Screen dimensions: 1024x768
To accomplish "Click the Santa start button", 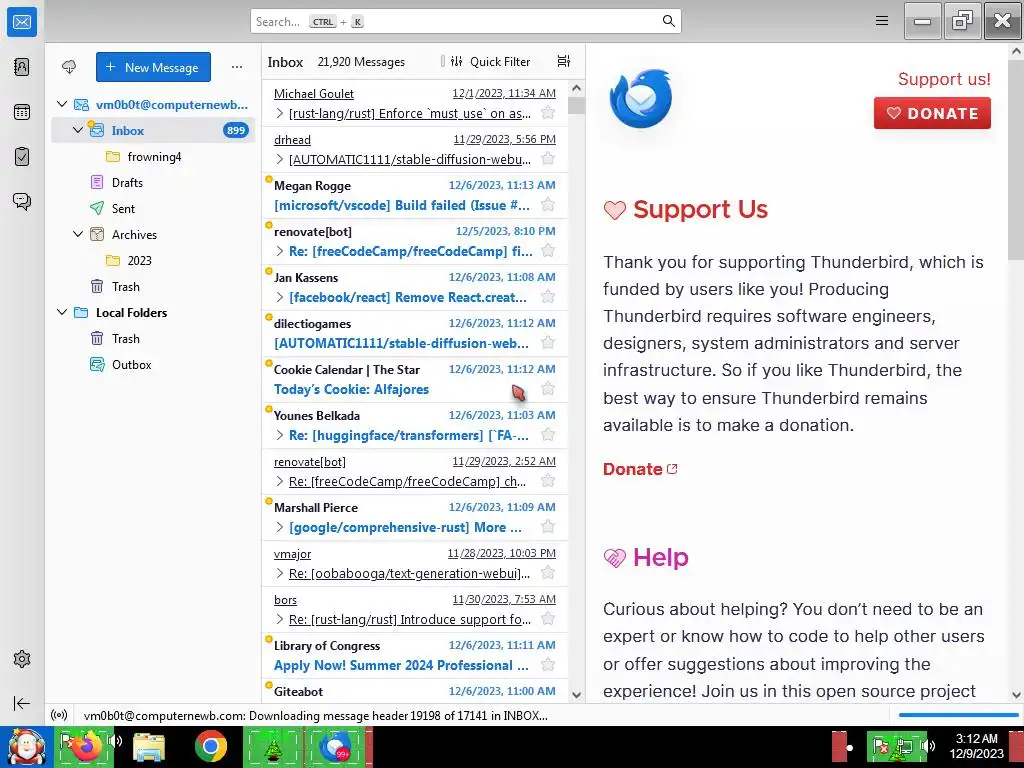I will click(x=26, y=747).
